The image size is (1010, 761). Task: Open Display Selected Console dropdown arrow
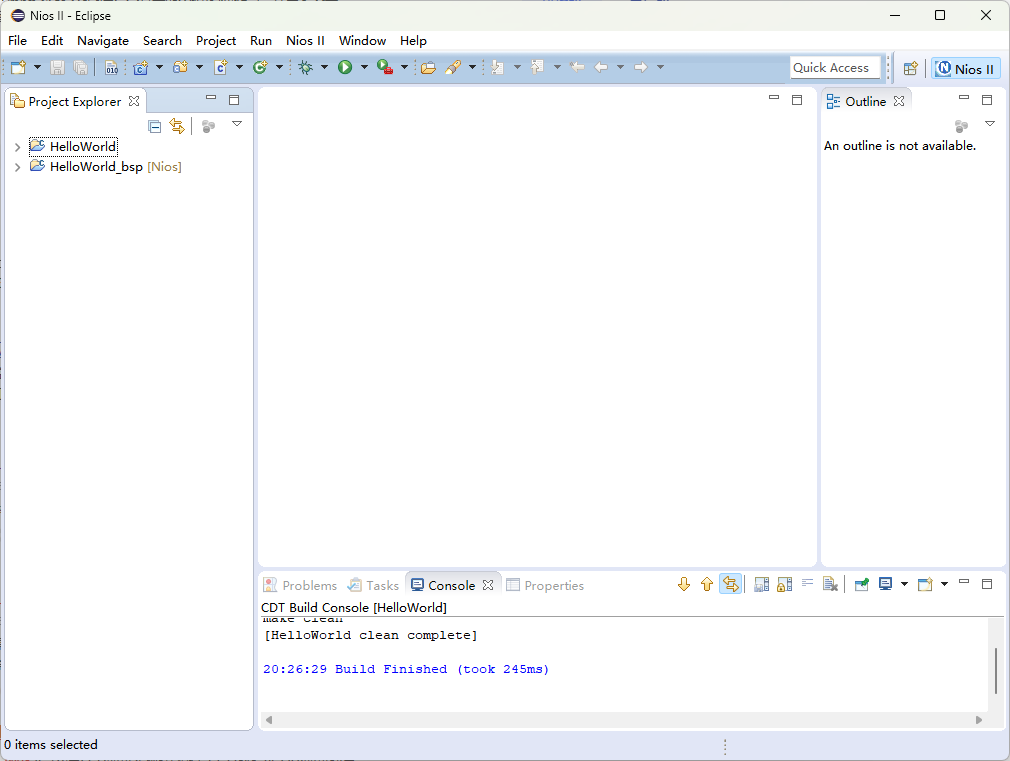pos(904,584)
